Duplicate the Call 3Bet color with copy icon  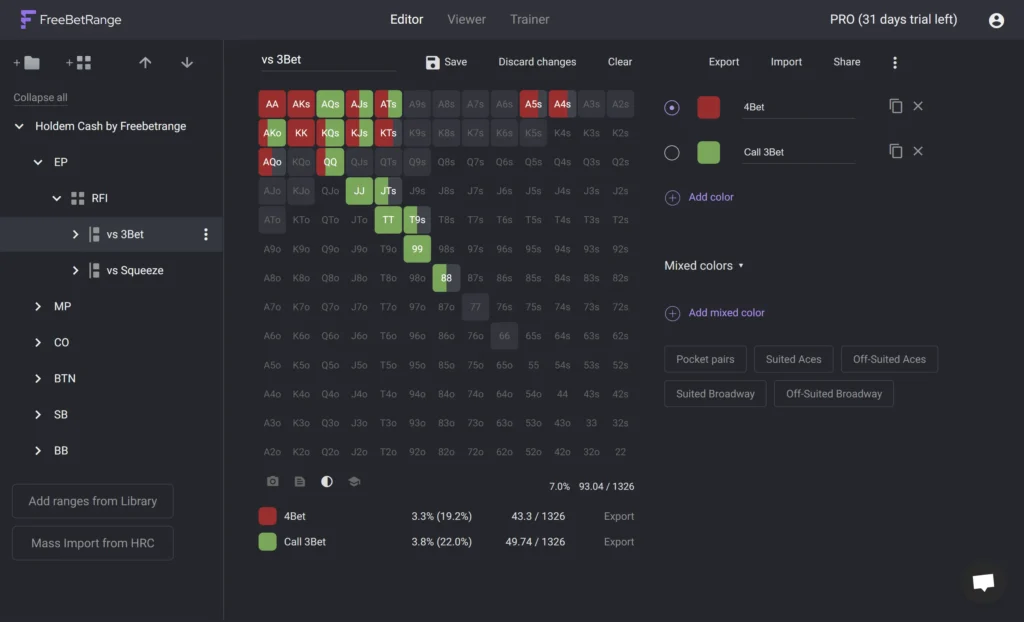click(895, 151)
